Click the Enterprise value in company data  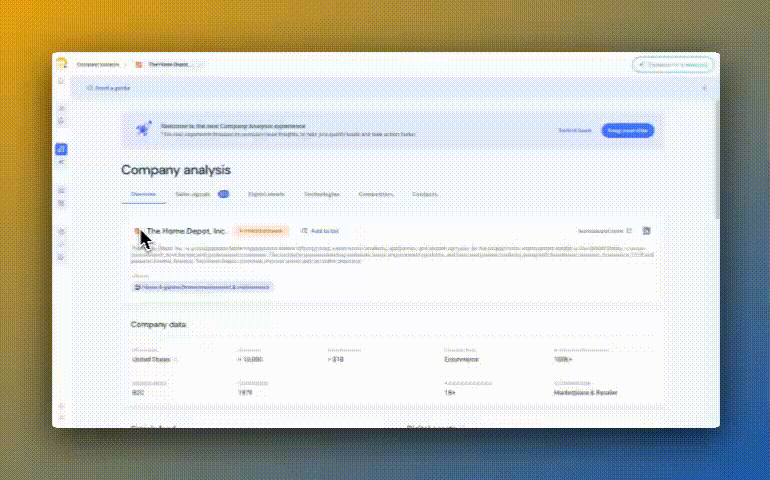click(461, 360)
